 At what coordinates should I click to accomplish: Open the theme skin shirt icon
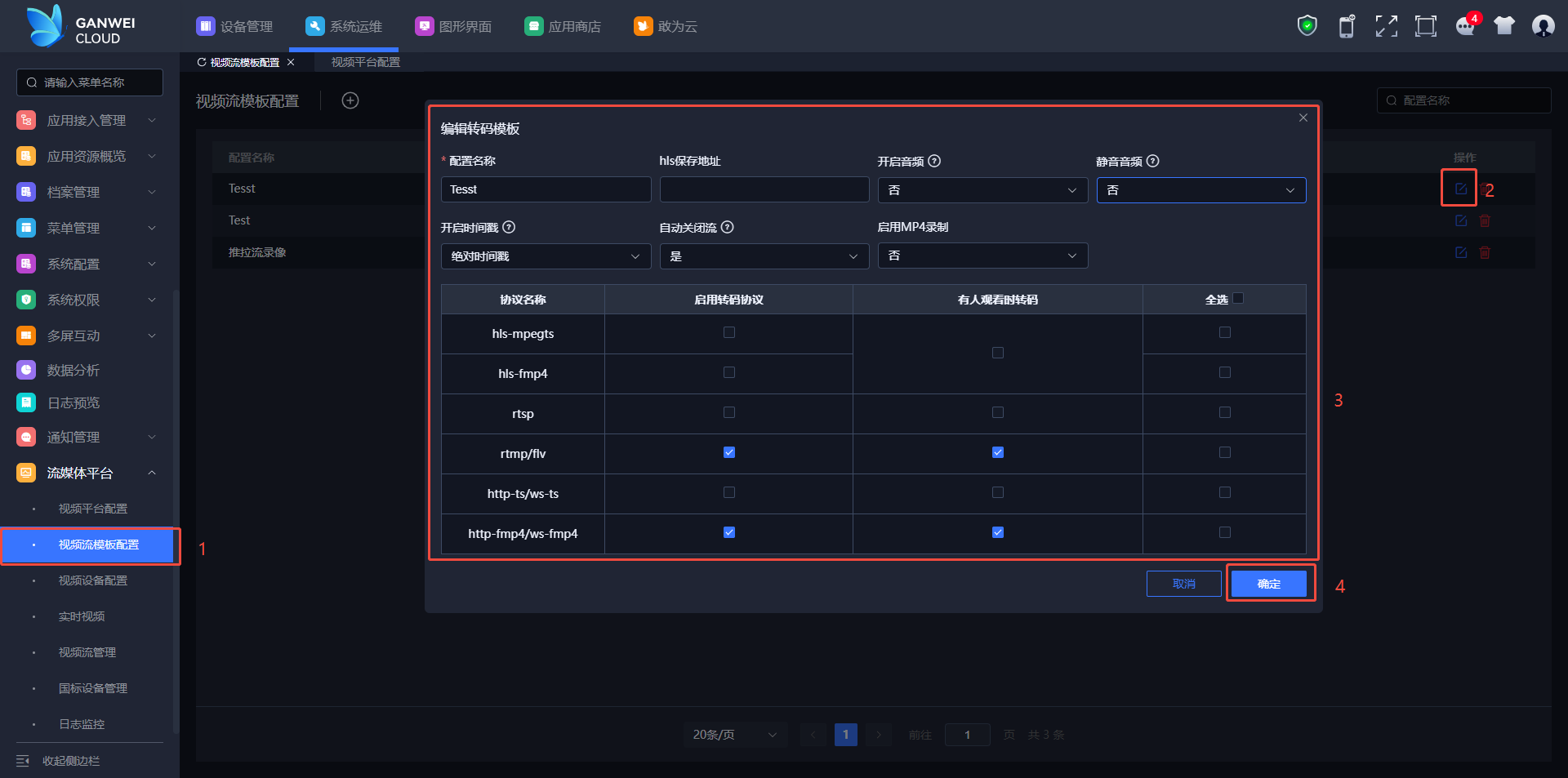click(1503, 26)
